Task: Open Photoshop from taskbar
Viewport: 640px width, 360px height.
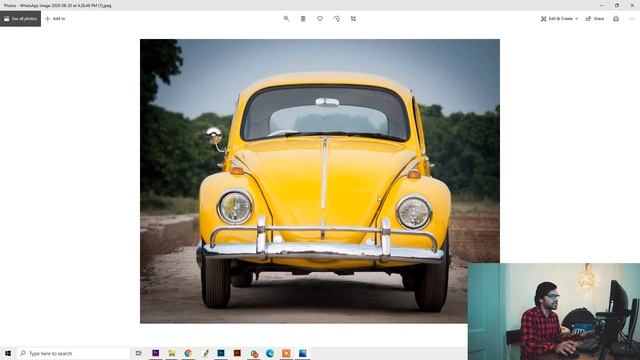Action: (221, 353)
